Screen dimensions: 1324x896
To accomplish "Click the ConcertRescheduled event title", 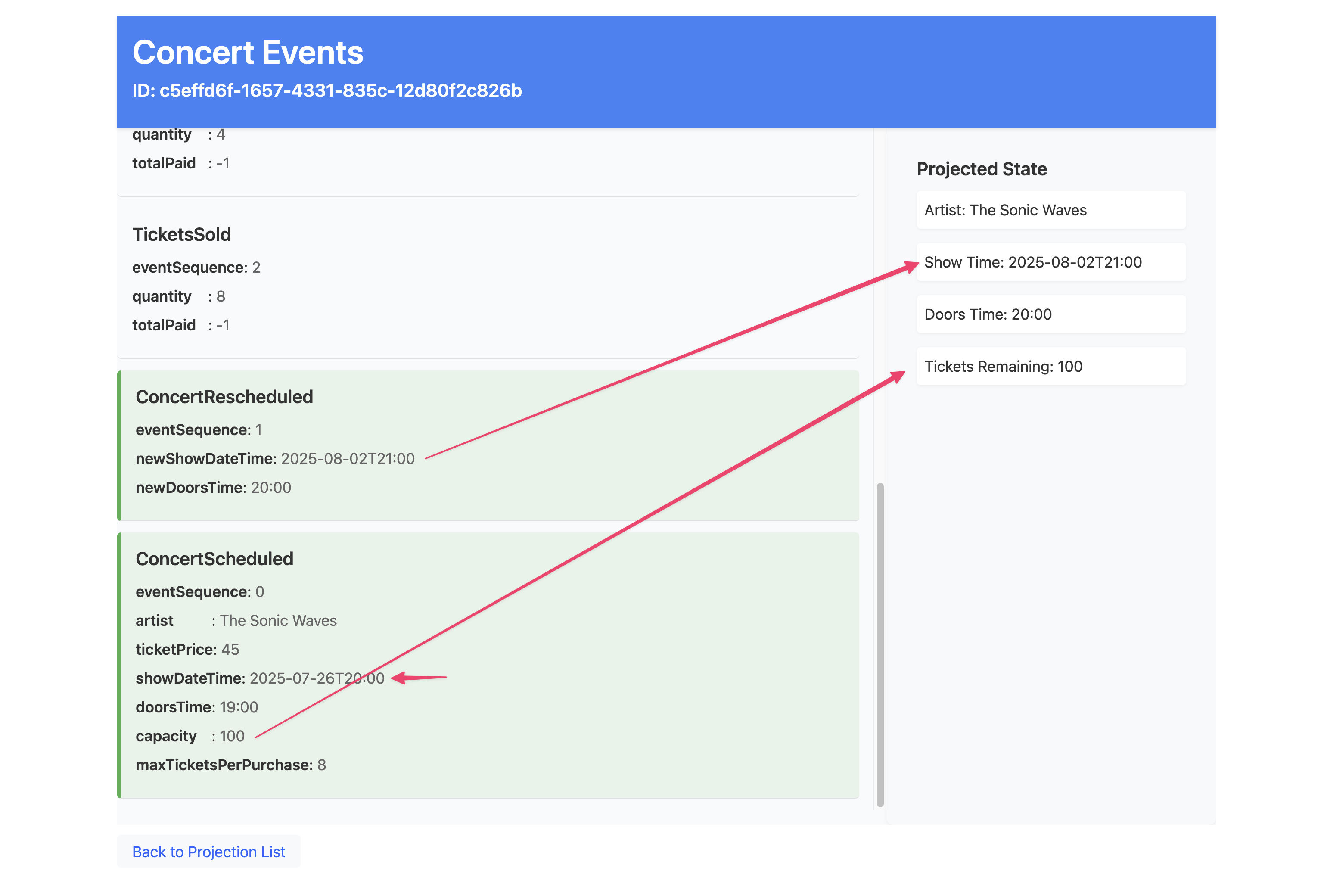I will click(x=224, y=396).
